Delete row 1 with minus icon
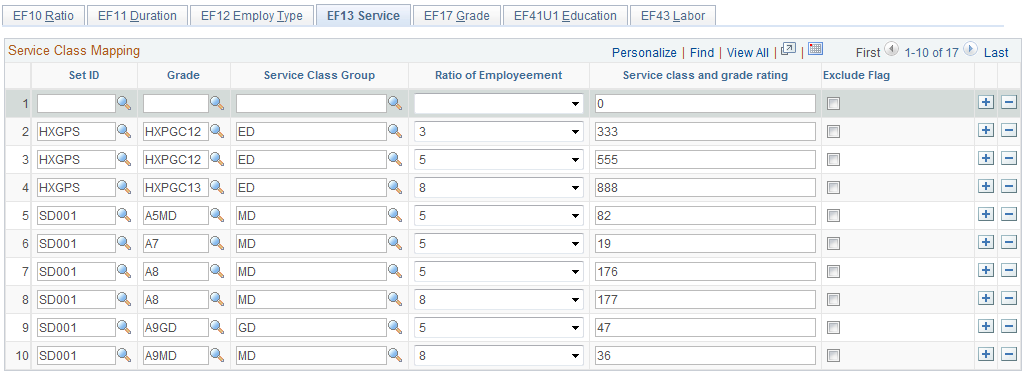 pyautogui.click(x=1008, y=103)
